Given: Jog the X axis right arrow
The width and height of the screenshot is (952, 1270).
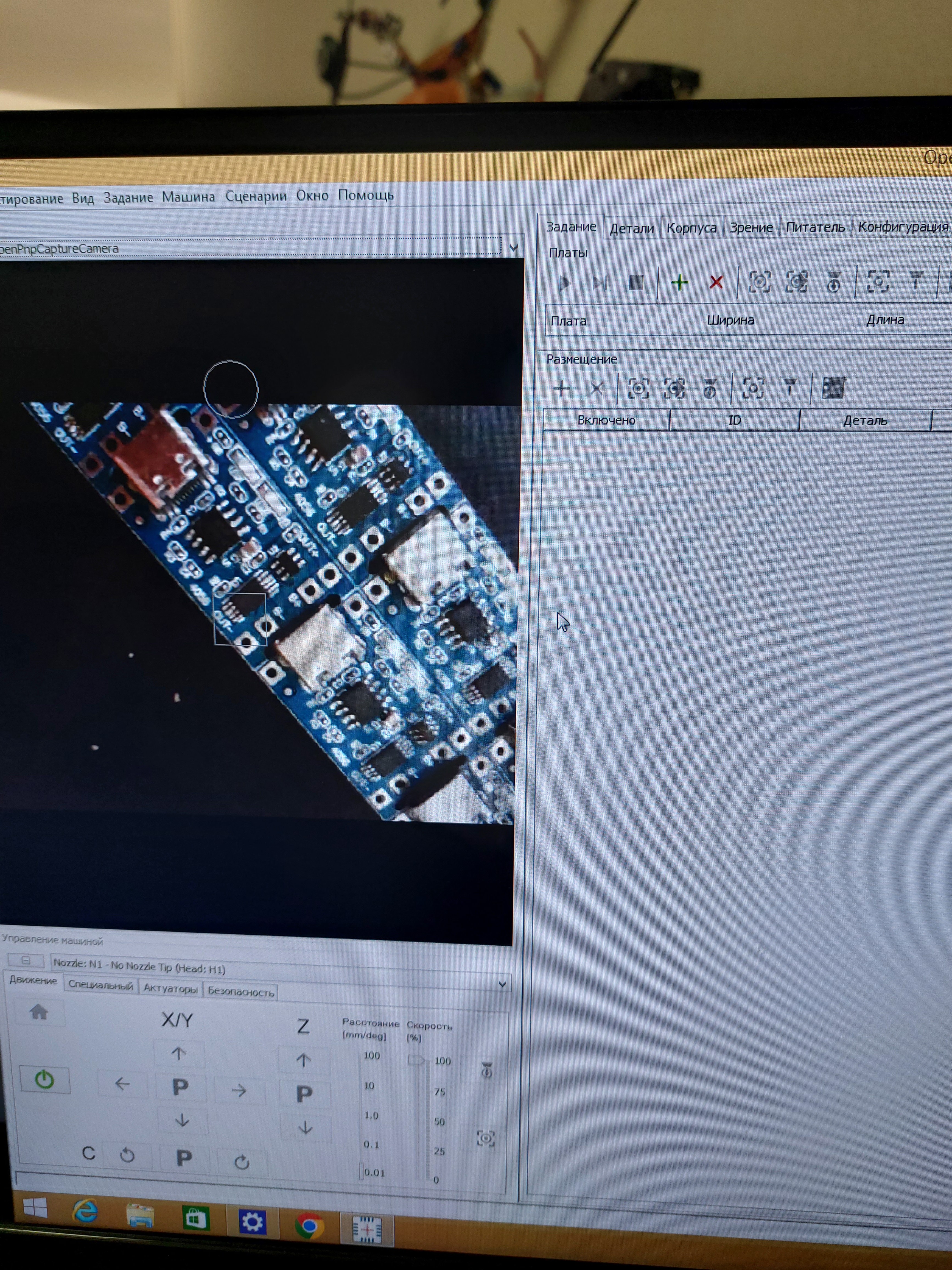Looking at the screenshot, I should pos(239,1090).
